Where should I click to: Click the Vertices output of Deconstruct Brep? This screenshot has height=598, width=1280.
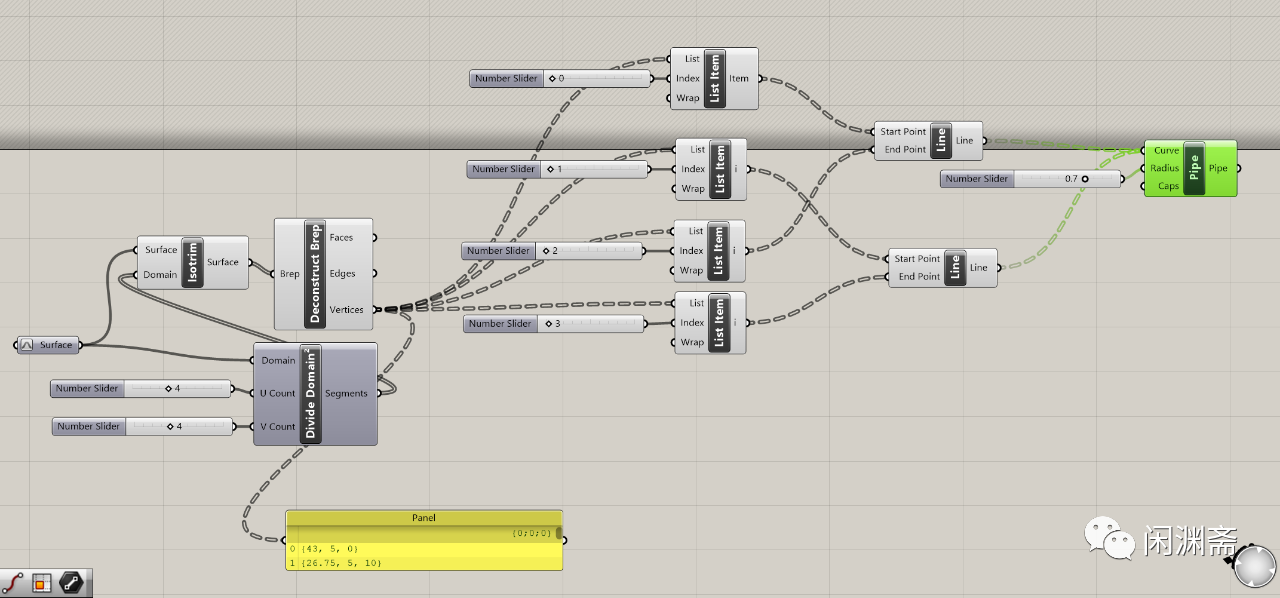pyautogui.click(x=347, y=310)
